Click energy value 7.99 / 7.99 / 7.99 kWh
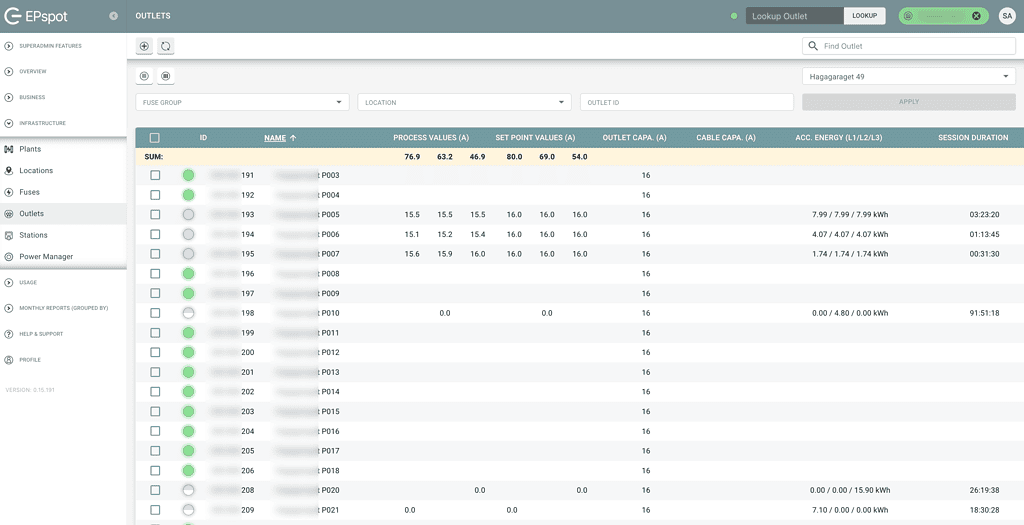Viewport: 1024px width, 525px height. tap(850, 214)
